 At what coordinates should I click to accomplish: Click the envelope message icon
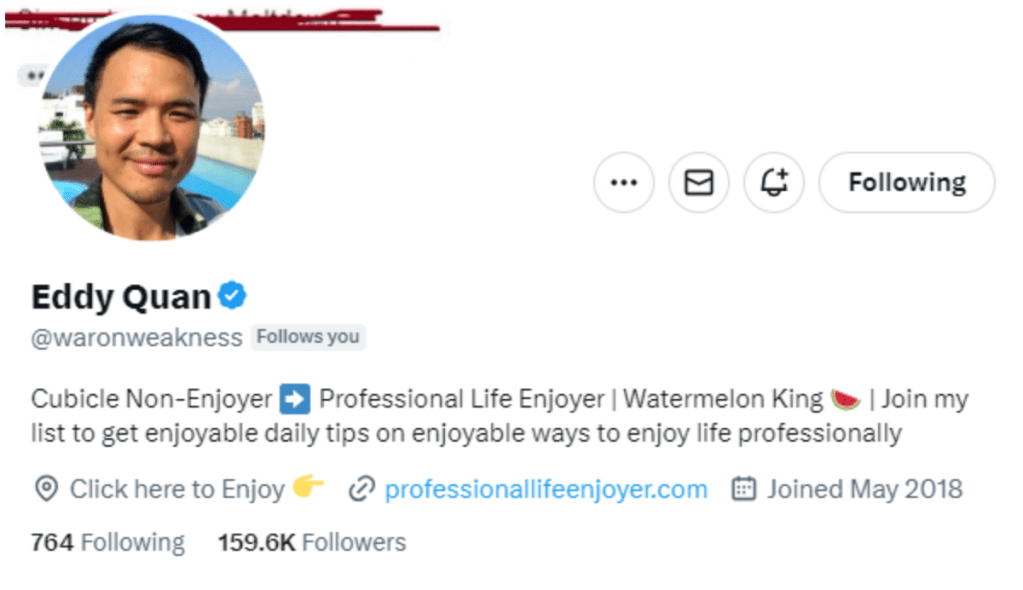[698, 183]
